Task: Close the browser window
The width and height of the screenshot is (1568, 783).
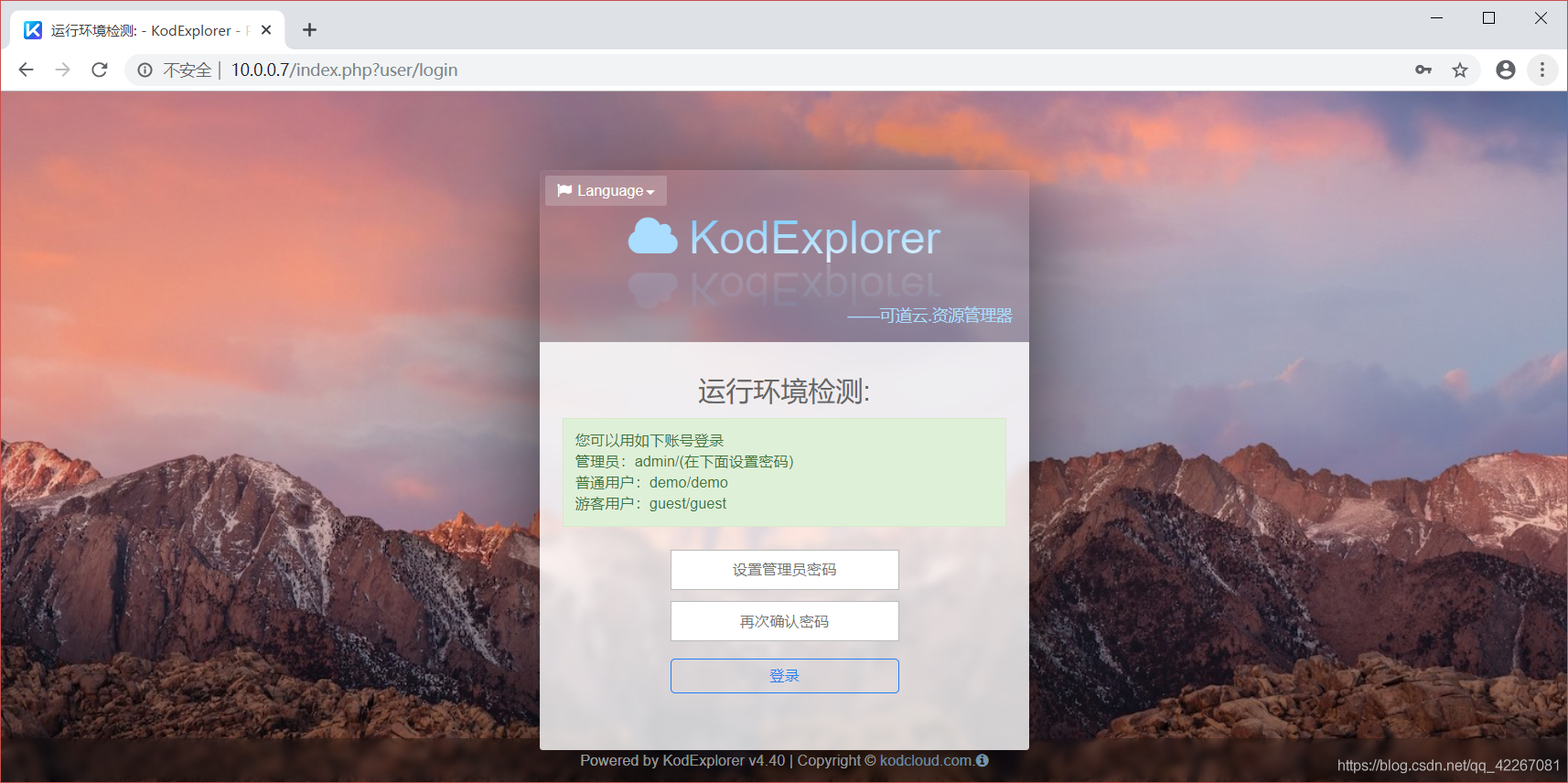Action: pos(1541,17)
